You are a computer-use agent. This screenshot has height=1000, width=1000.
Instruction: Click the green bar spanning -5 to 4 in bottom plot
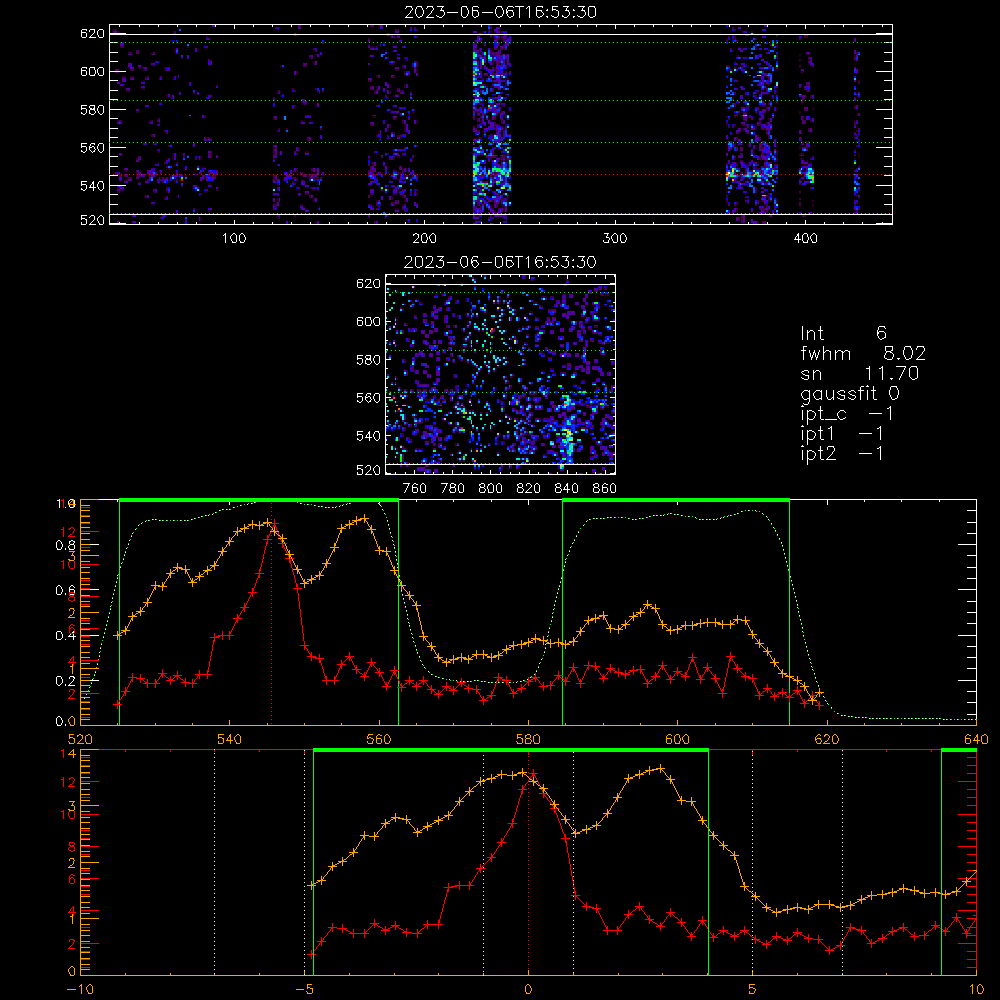[511, 751]
